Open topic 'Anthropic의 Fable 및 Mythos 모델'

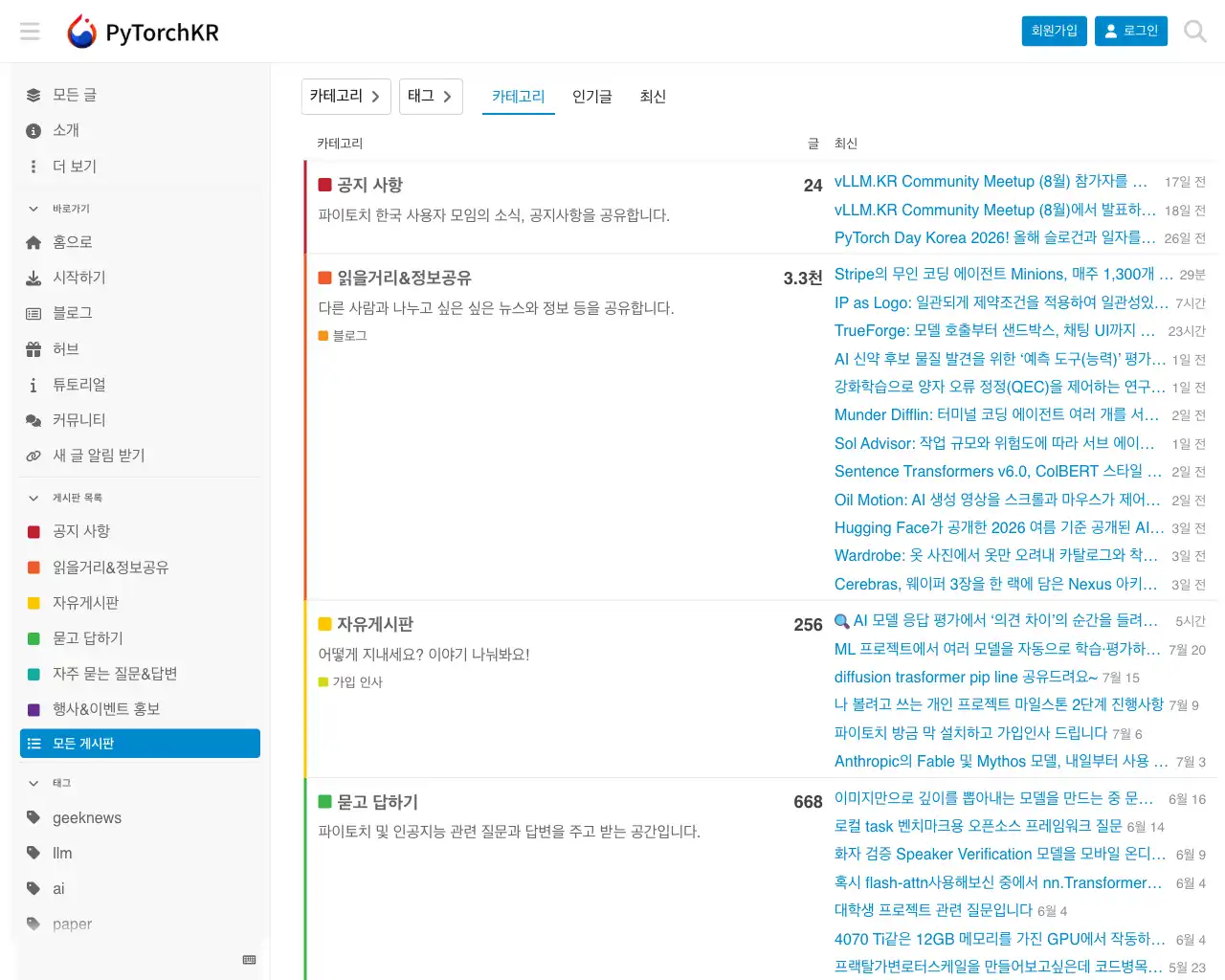[1001, 761]
